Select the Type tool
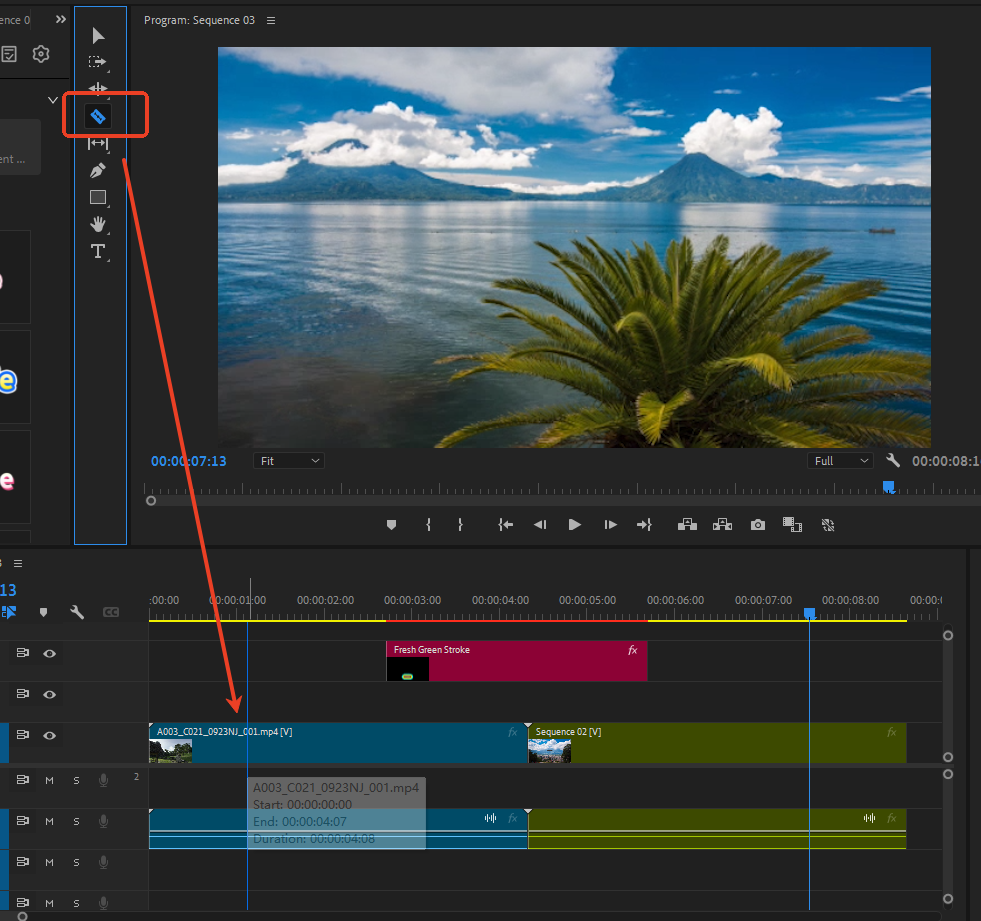981x921 pixels. [x=99, y=251]
